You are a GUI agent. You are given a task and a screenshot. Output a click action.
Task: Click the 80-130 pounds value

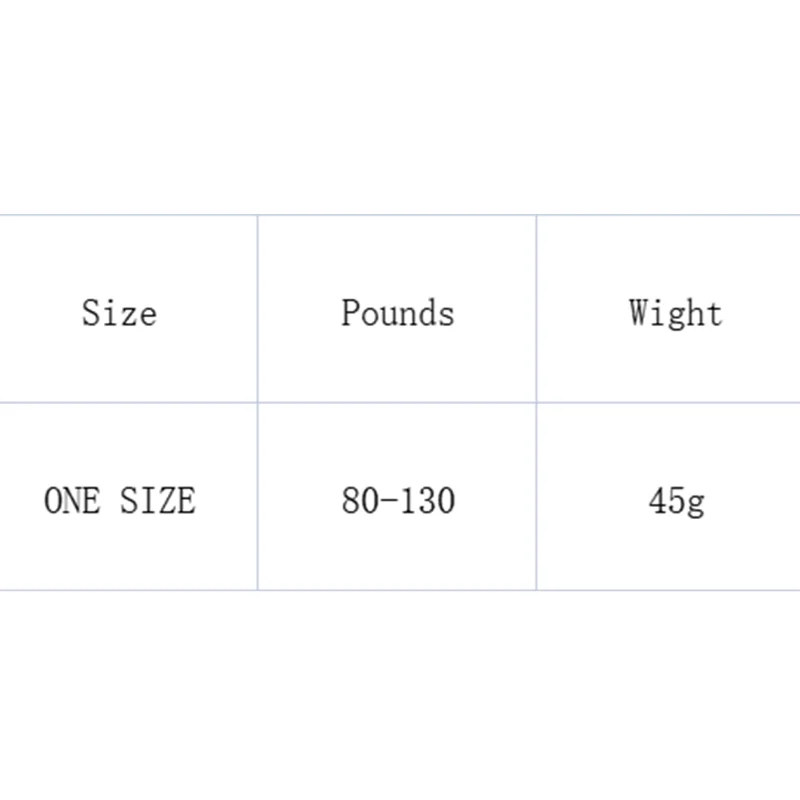398,500
